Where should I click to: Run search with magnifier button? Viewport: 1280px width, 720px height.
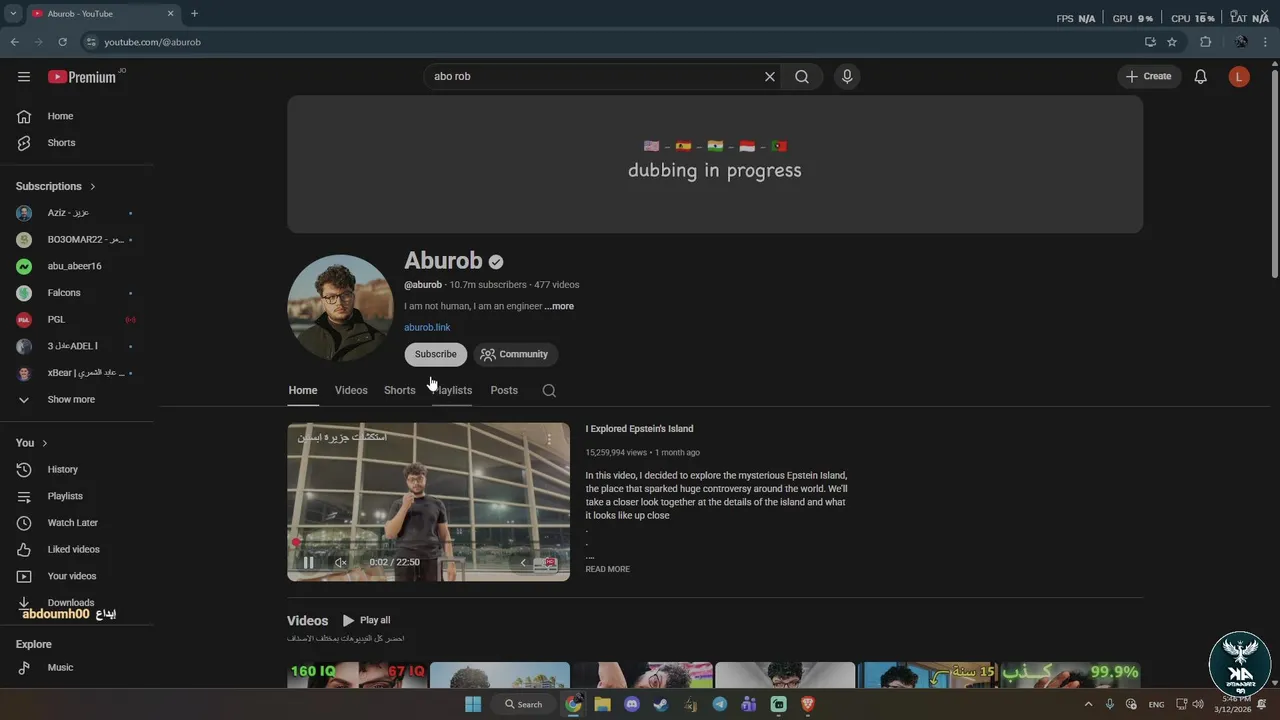(802, 77)
